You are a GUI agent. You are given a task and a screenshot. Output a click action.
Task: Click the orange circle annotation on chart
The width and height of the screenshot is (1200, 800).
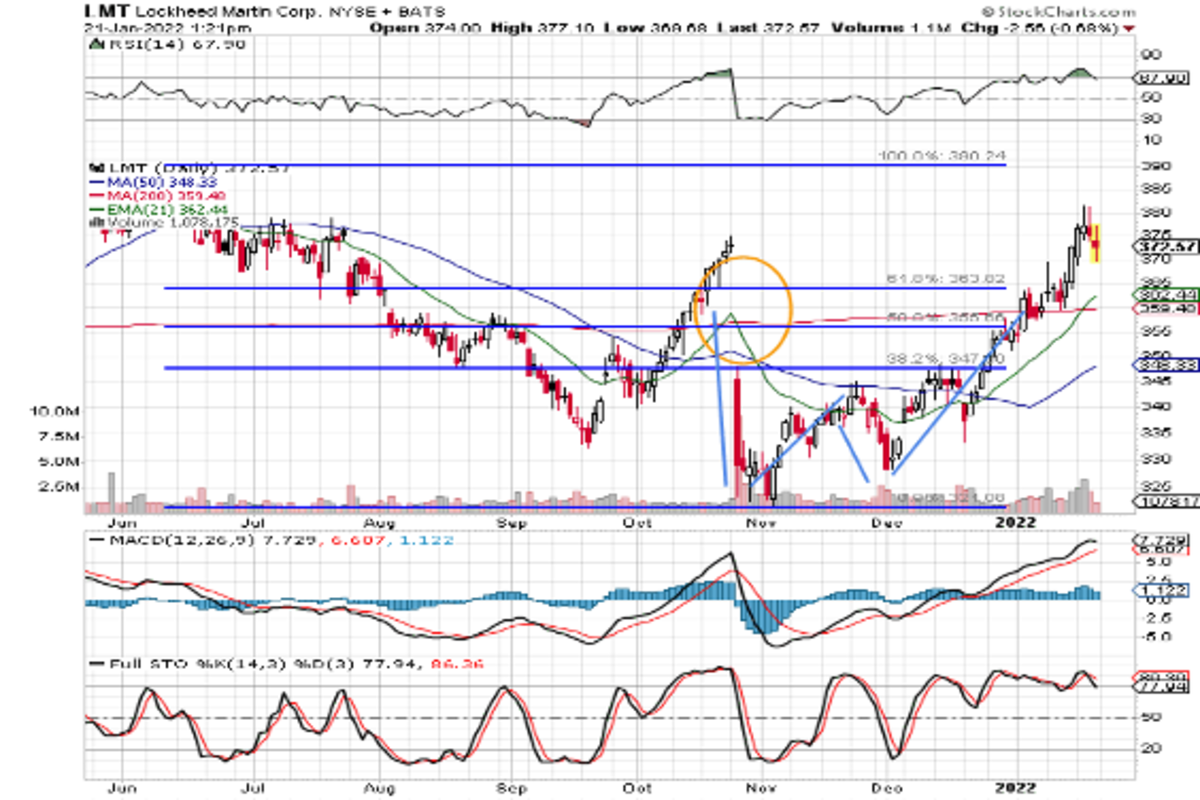[743, 309]
